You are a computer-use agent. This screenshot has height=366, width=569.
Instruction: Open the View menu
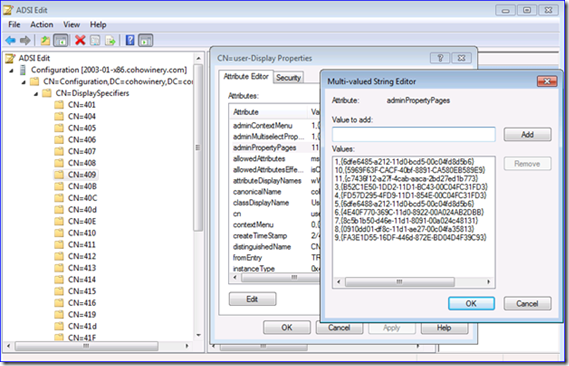(71, 25)
